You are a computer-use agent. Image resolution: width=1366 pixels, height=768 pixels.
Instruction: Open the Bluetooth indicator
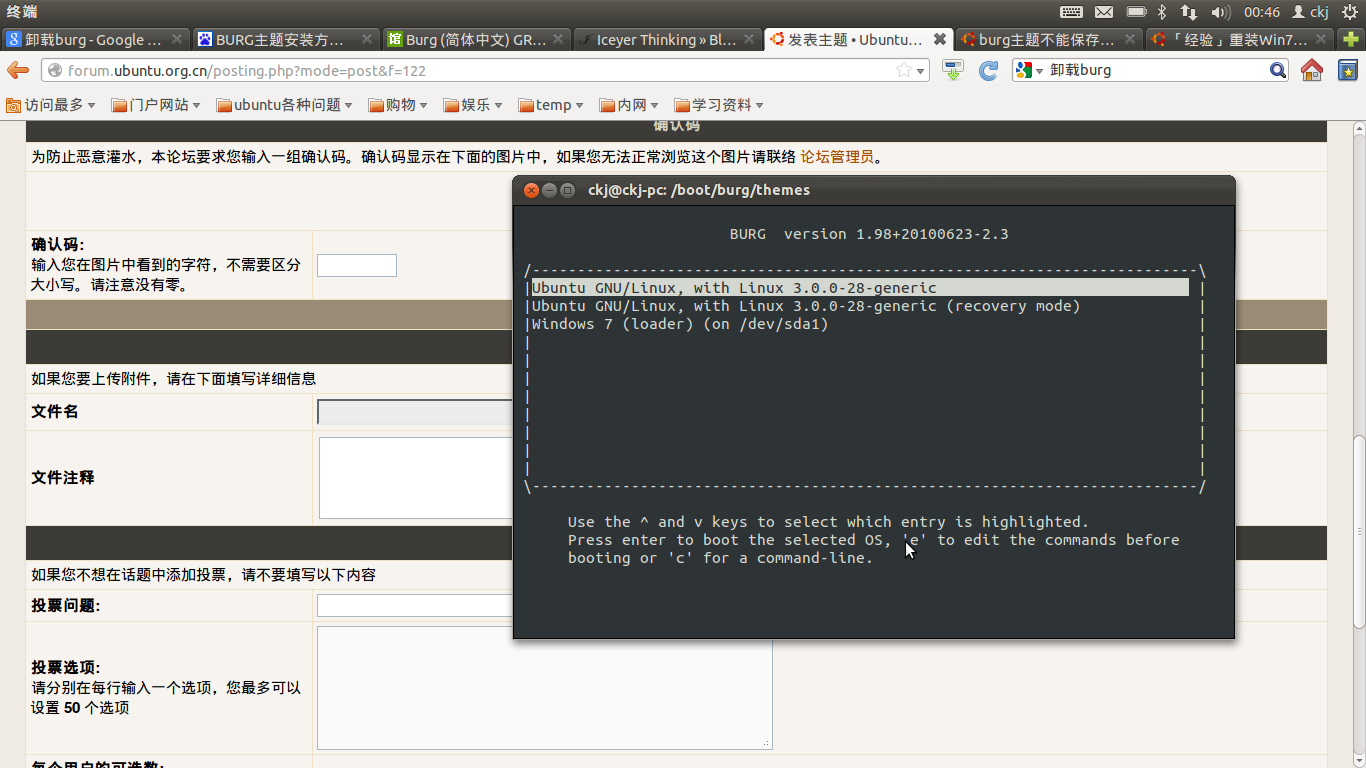1162,12
